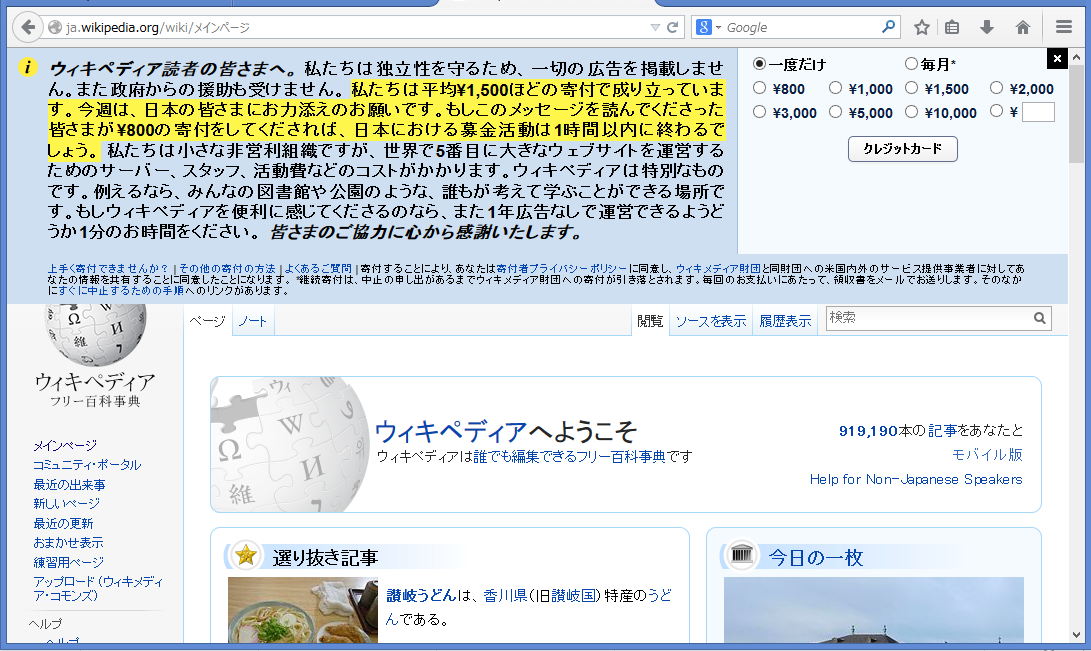Choose the ¥10,000 donation amount

pyautogui.click(x=911, y=112)
